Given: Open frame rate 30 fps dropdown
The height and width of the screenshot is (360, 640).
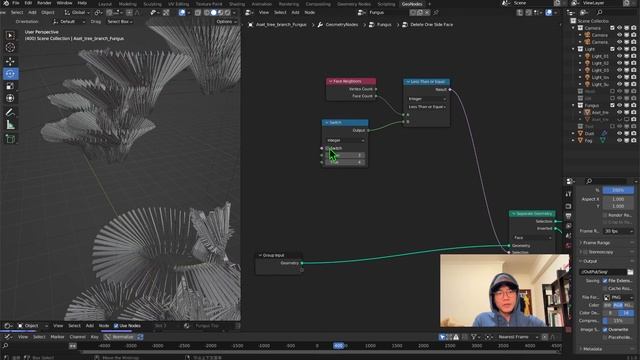Looking at the screenshot, I should tap(618, 231).
